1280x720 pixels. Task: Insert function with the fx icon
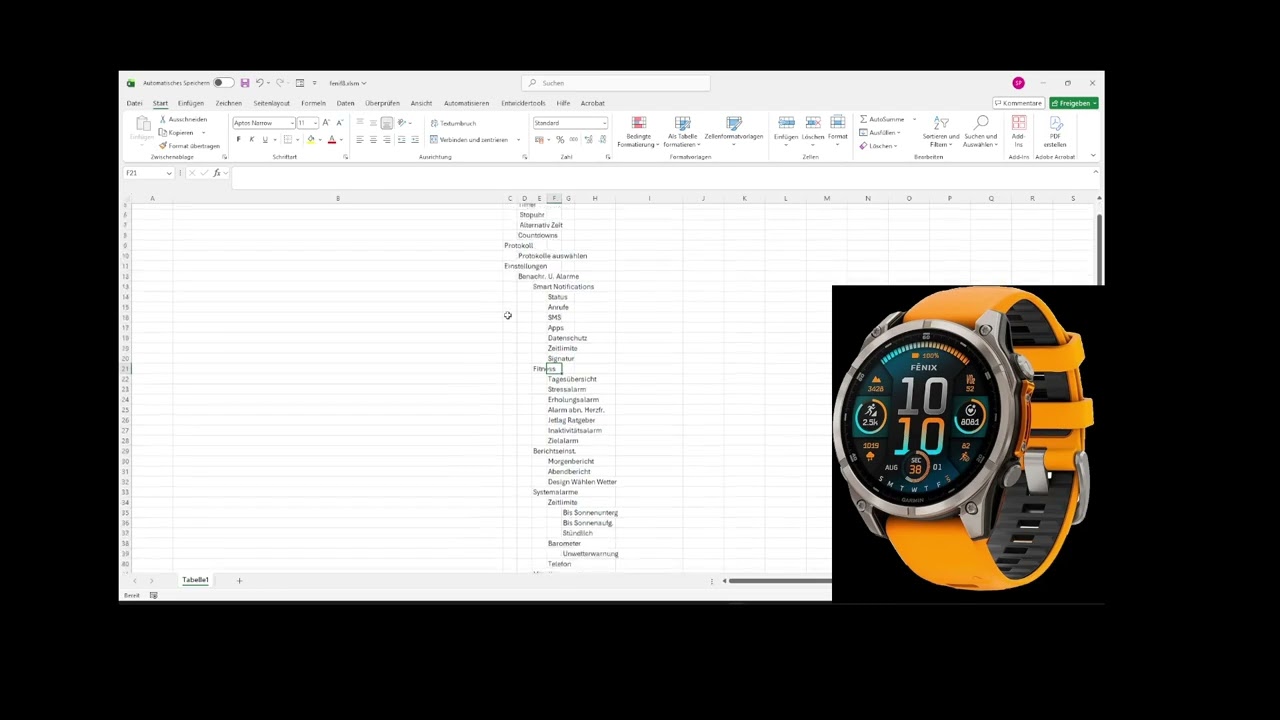tap(217, 173)
